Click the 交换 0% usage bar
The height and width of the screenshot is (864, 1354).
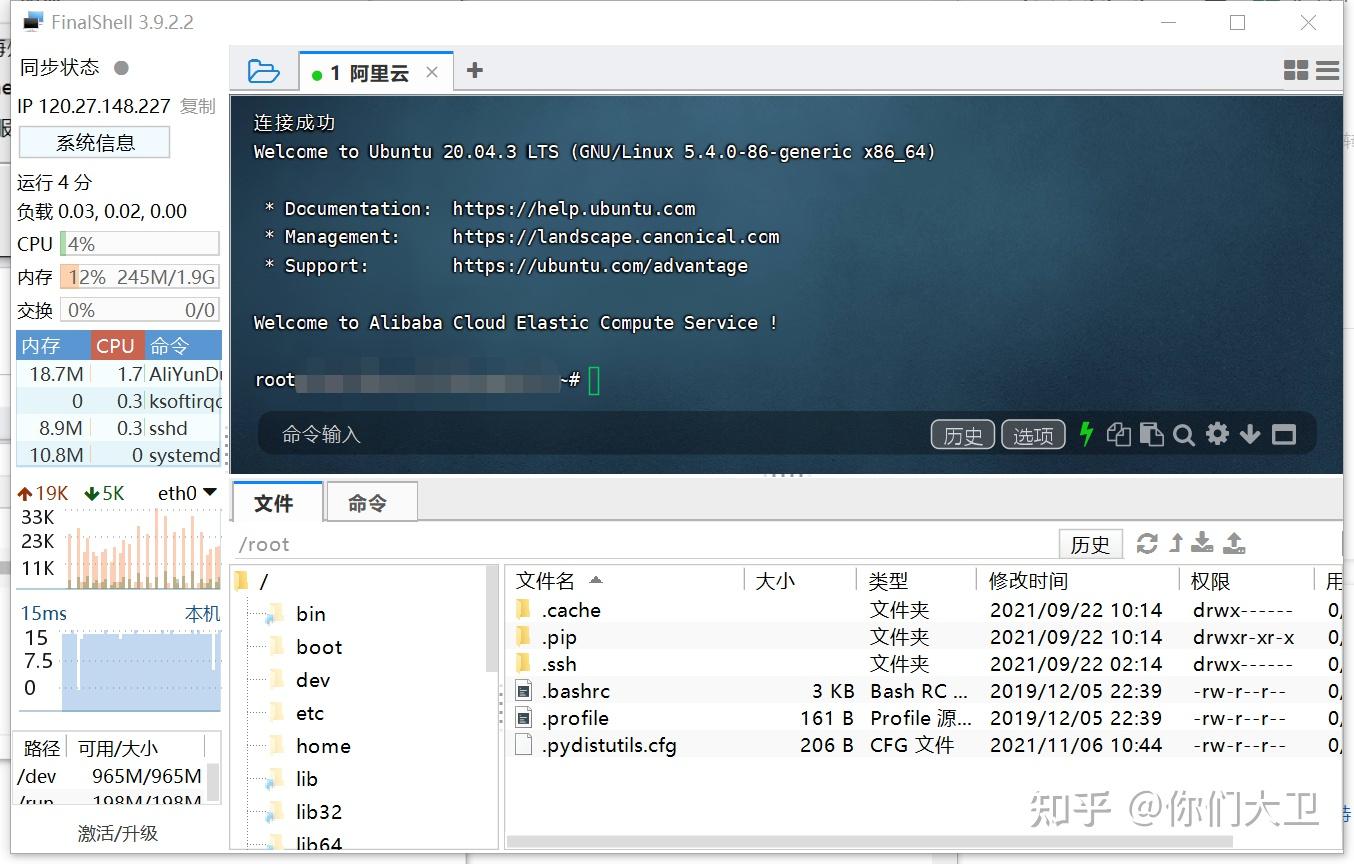pyautogui.click(x=139, y=310)
